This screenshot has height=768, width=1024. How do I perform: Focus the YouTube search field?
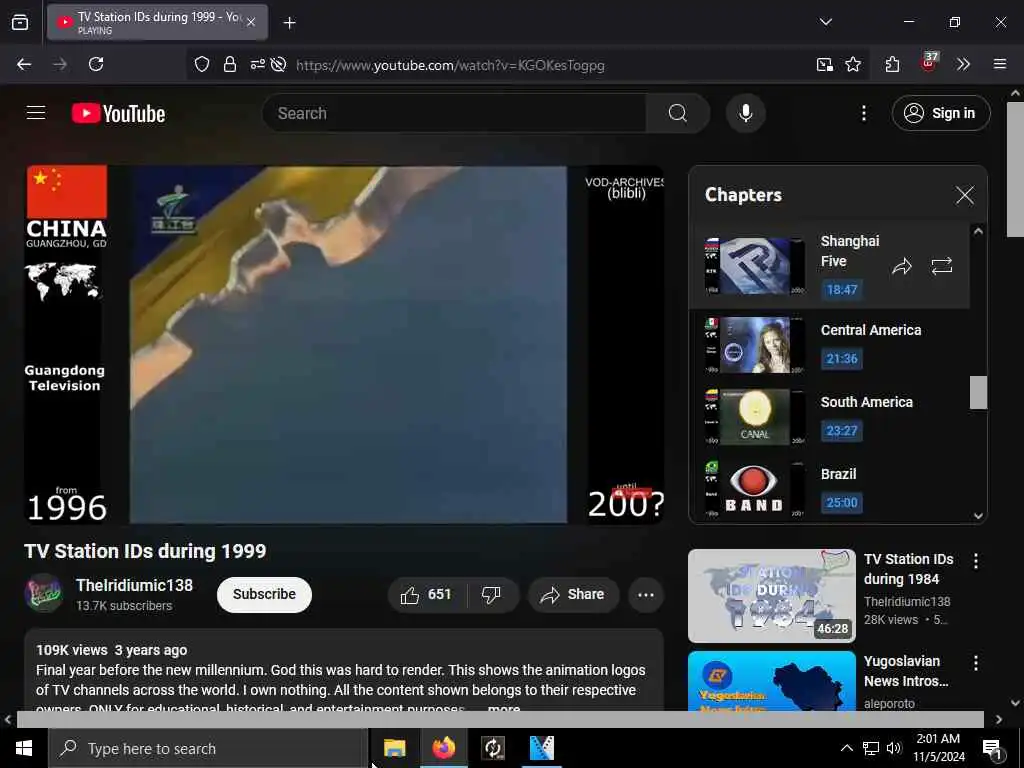pos(454,113)
